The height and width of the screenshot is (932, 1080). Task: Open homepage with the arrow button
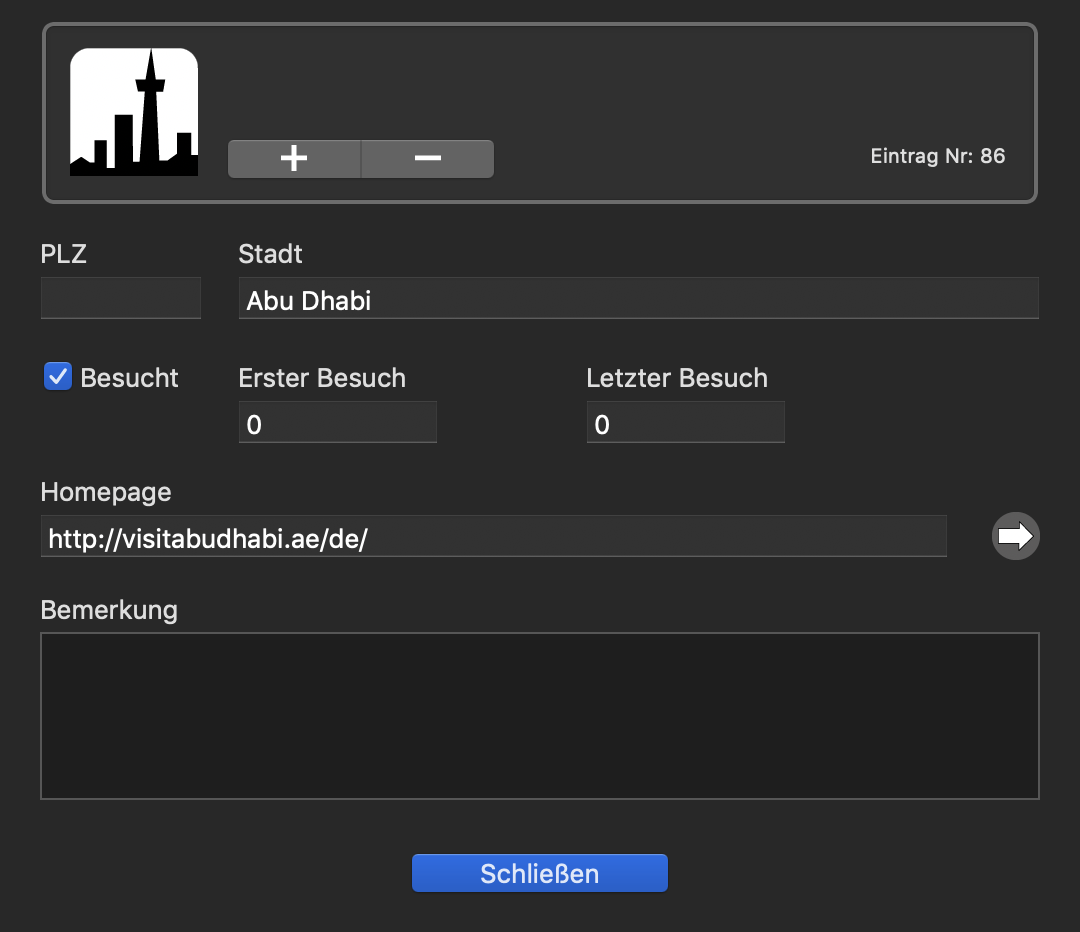(x=1015, y=536)
